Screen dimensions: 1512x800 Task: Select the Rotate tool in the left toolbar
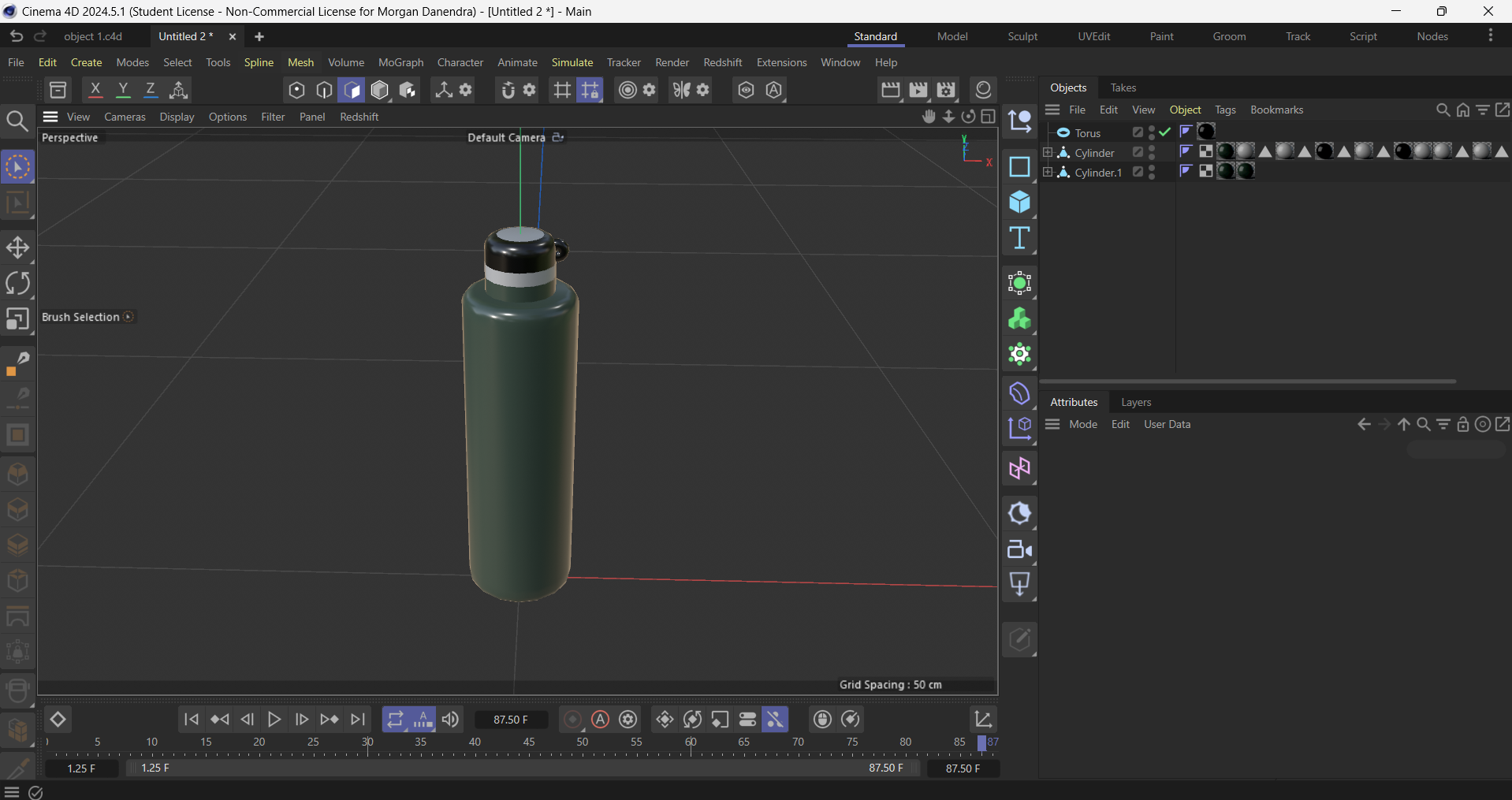[x=17, y=284]
